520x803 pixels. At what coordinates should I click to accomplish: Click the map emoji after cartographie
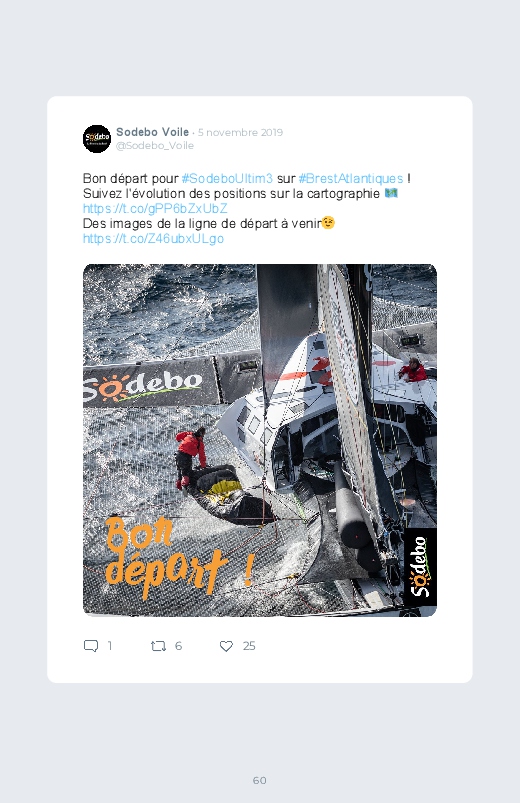(x=391, y=193)
